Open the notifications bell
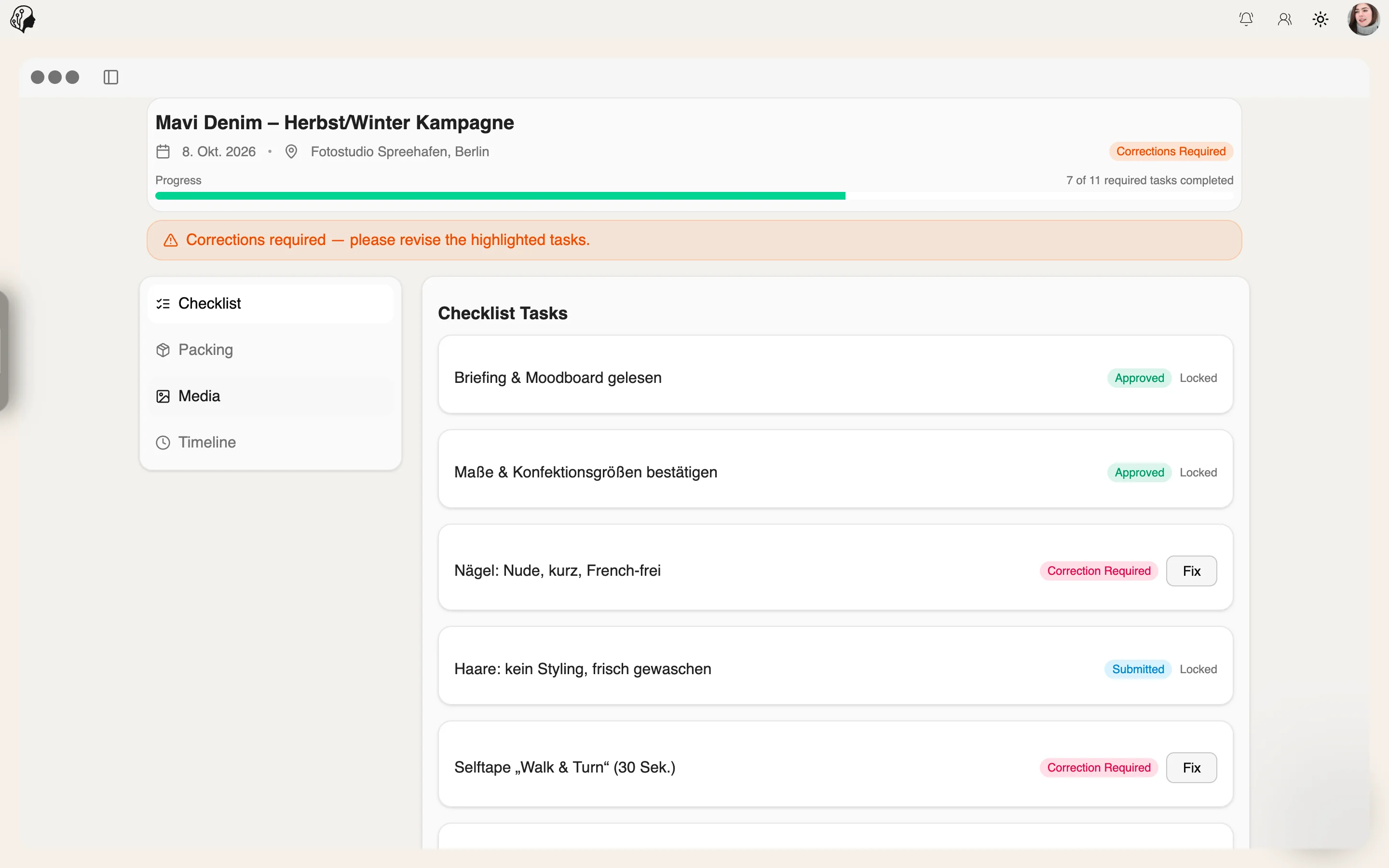This screenshot has width=1389, height=868. pyautogui.click(x=1246, y=19)
